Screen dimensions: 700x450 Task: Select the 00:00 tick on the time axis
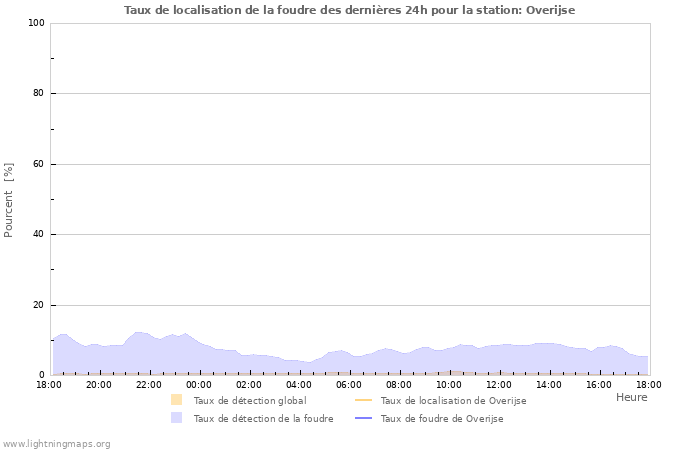point(199,384)
